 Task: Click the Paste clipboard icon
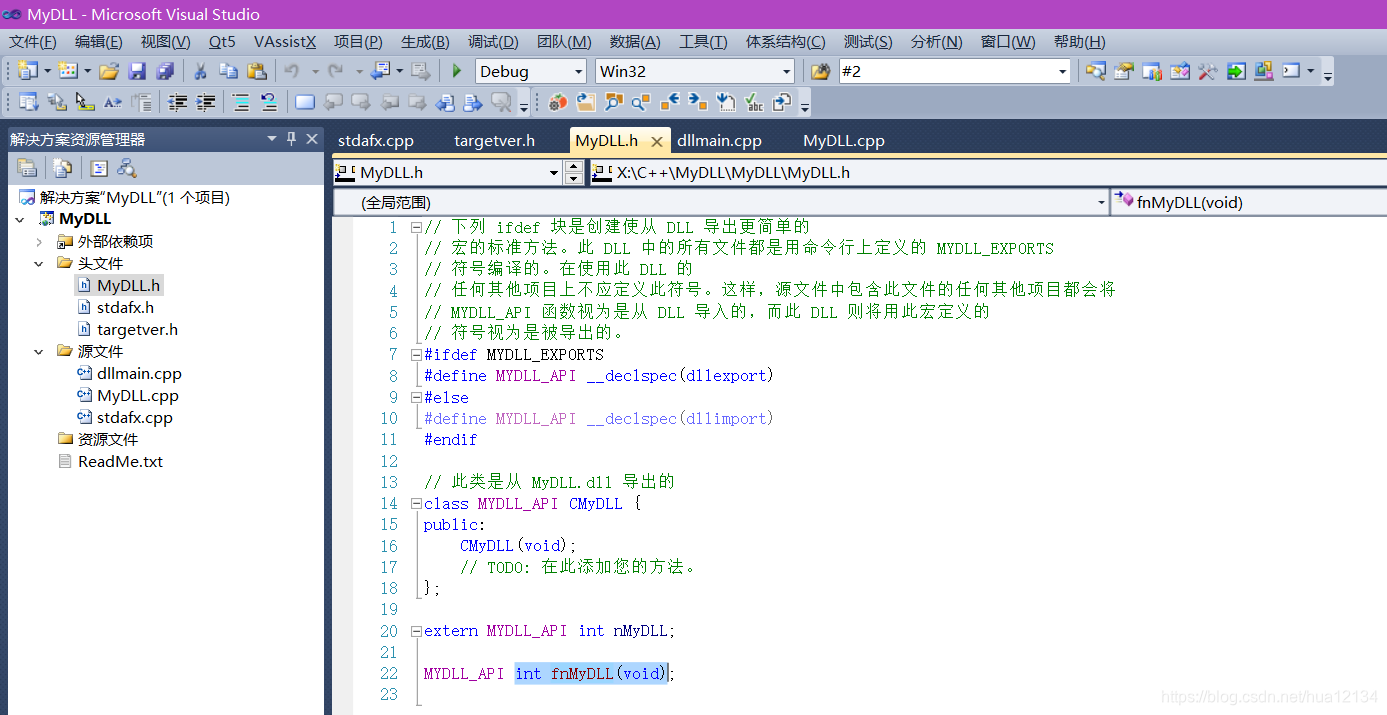pos(256,71)
